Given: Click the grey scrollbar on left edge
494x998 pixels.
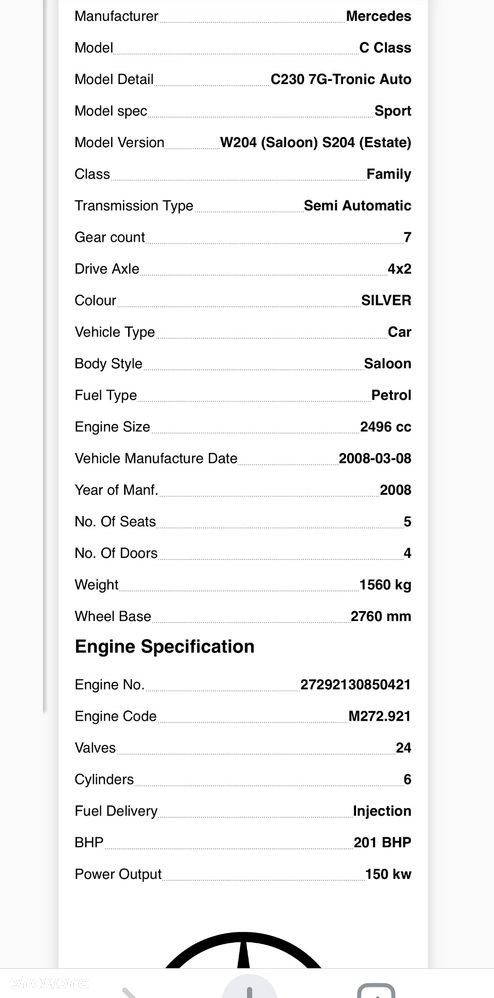Looking at the screenshot, I should (x=45, y=356).
